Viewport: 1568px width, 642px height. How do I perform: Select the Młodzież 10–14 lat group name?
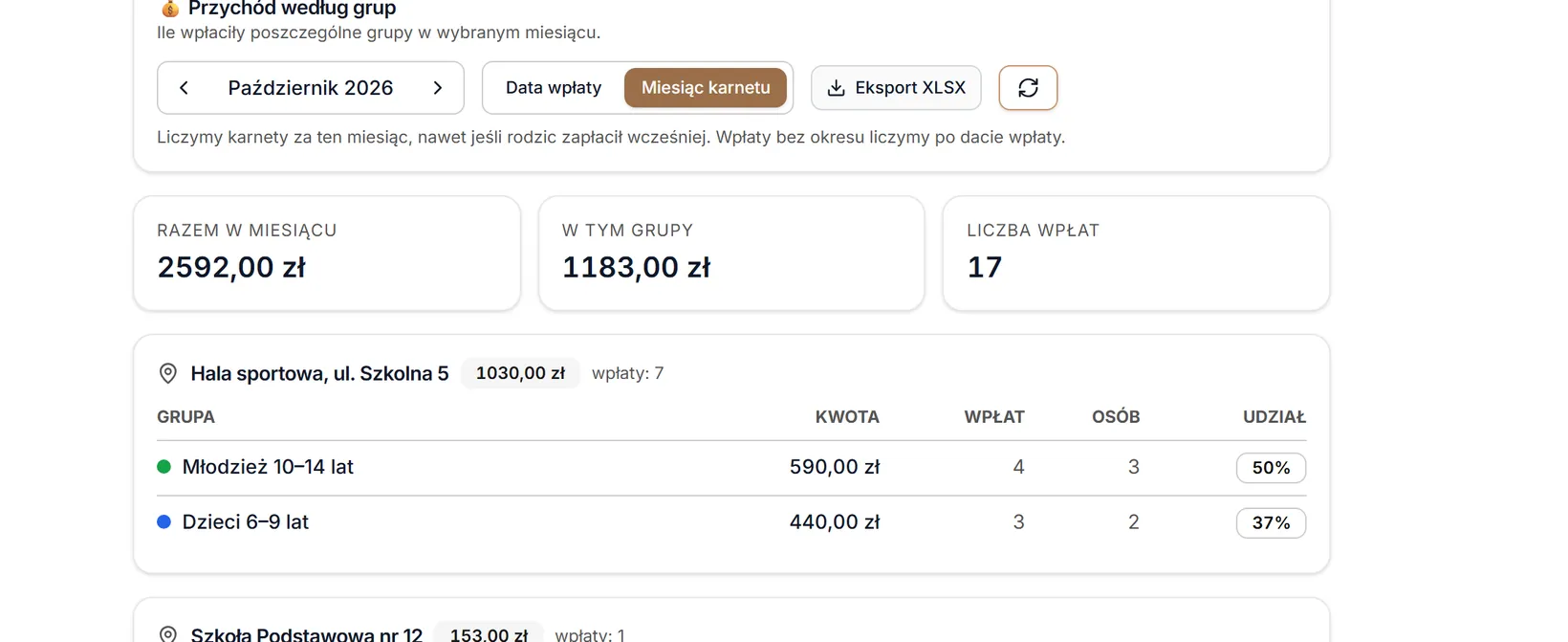[x=268, y=467]
